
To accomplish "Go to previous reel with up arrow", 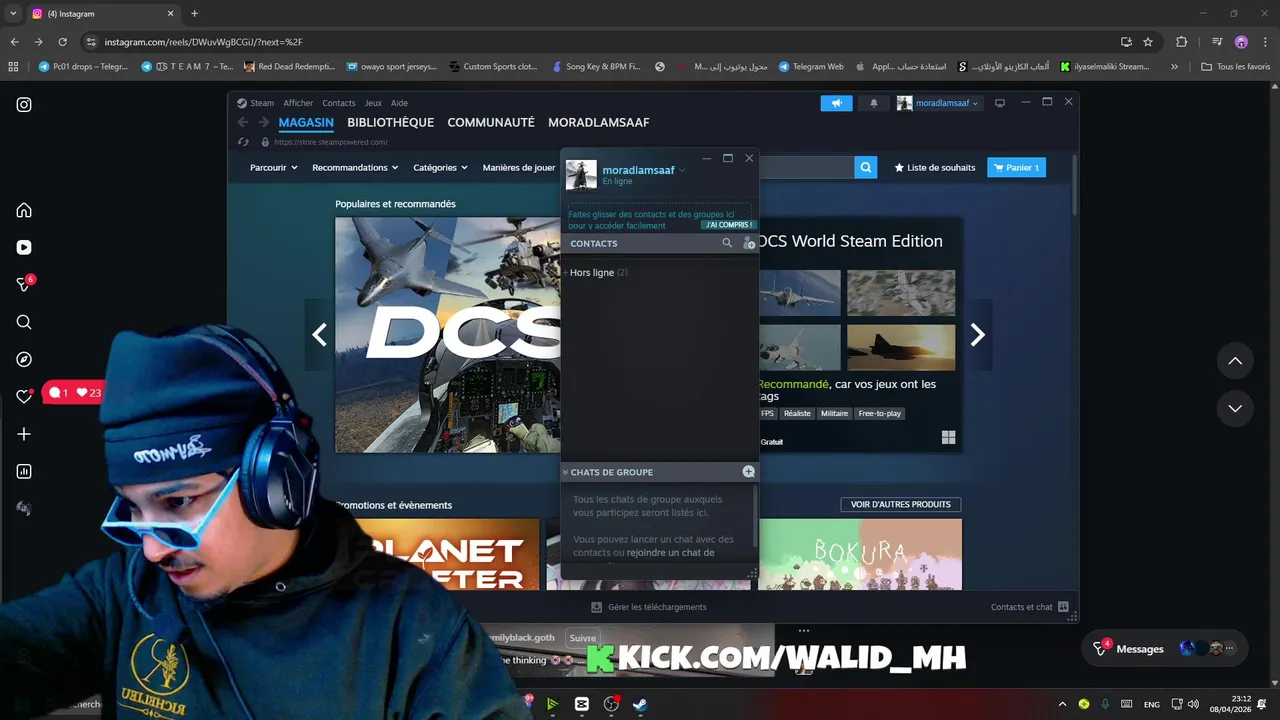I will 1235,361.
